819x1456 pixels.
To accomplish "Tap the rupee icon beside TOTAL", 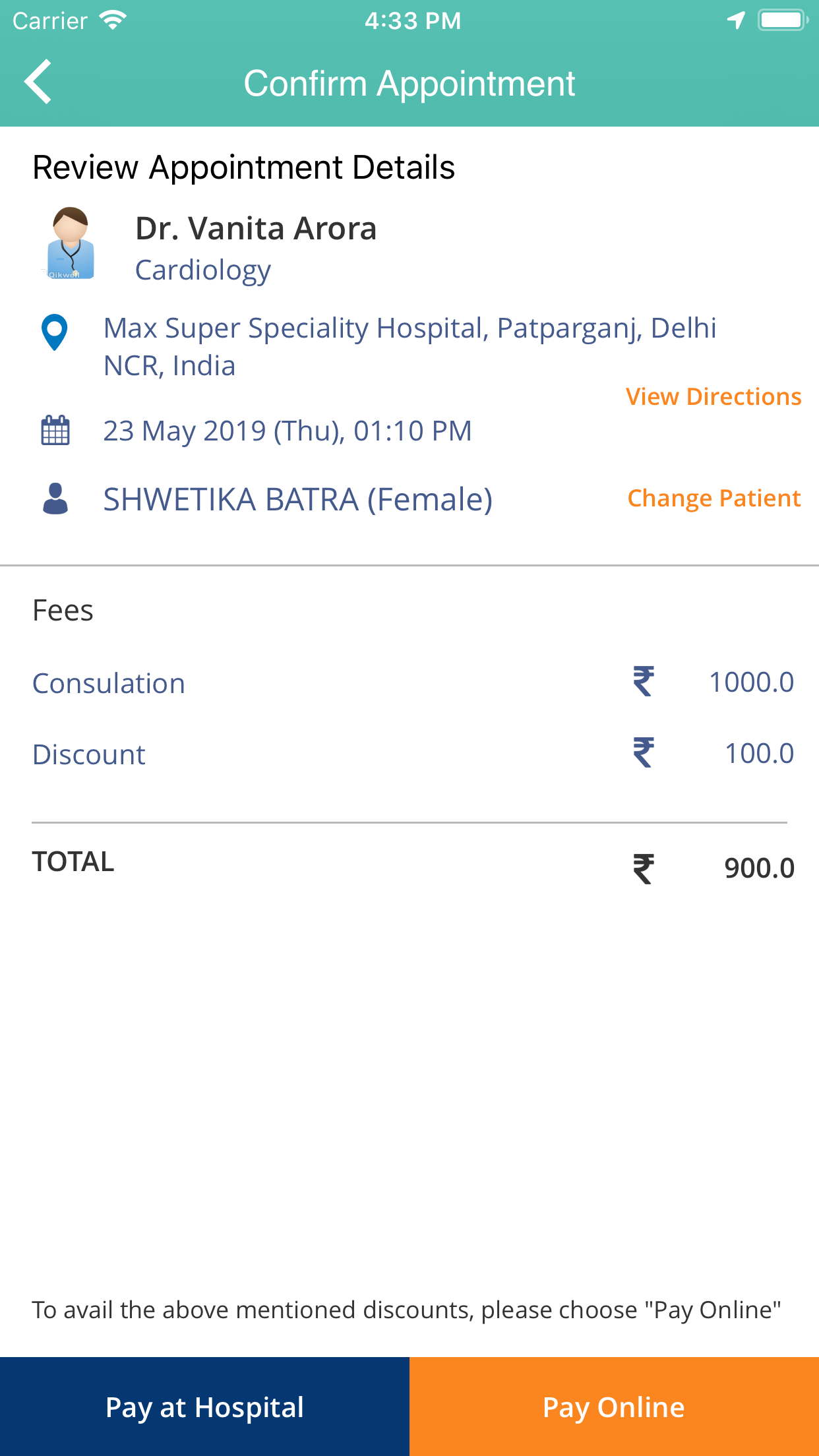I will coord(644,868).
